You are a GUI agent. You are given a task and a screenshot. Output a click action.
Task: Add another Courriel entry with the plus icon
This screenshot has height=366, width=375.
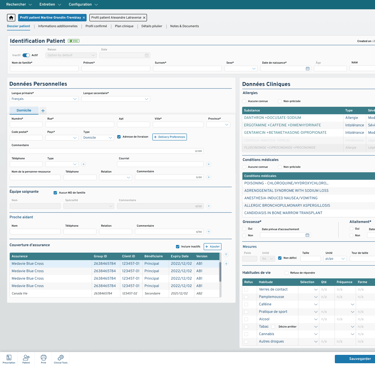pyautogui.click(x=208, y=164)
